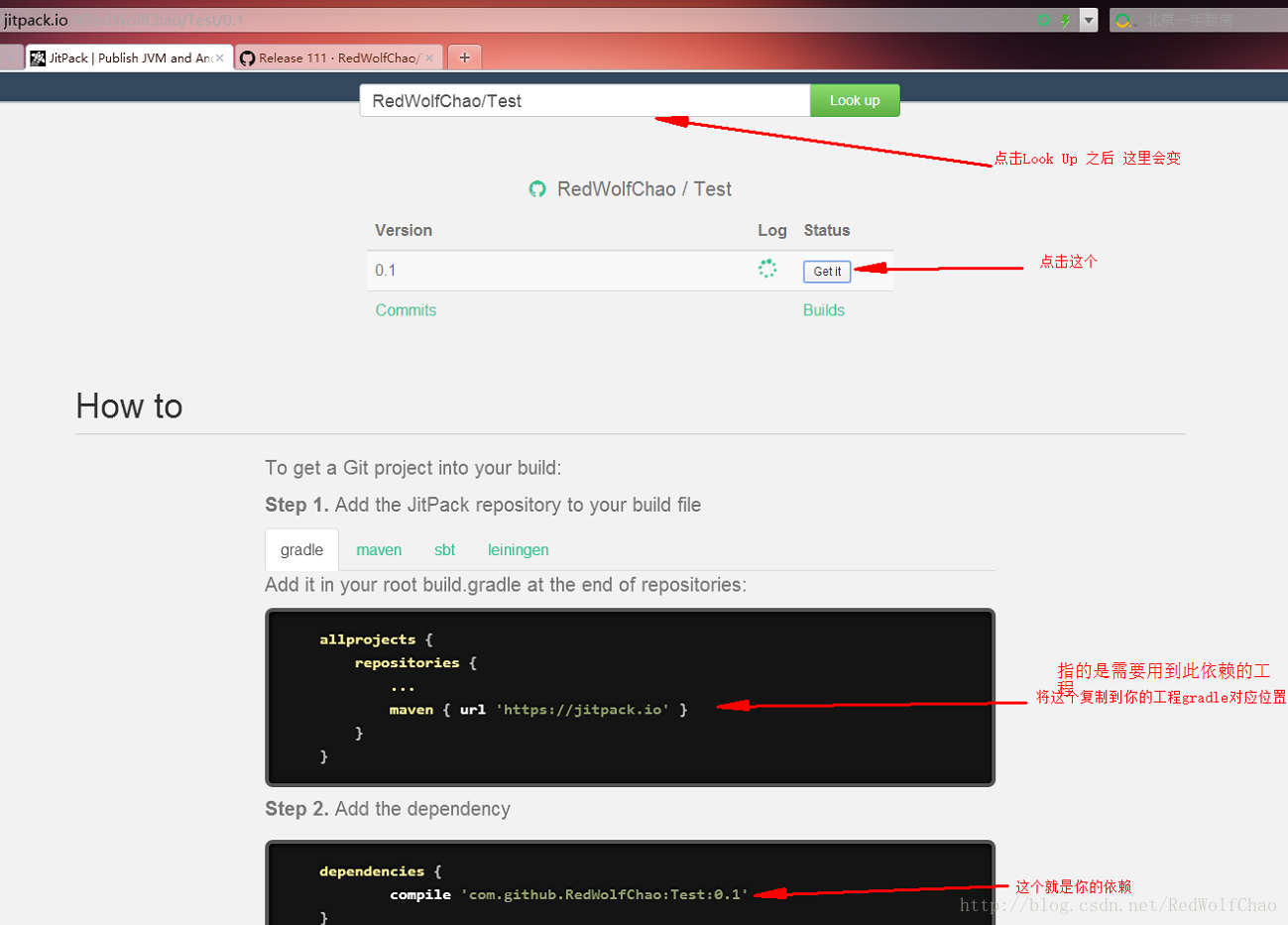Click the 'dependencies {' code line
Viewport: 1288px width, 925px height.
381,871
